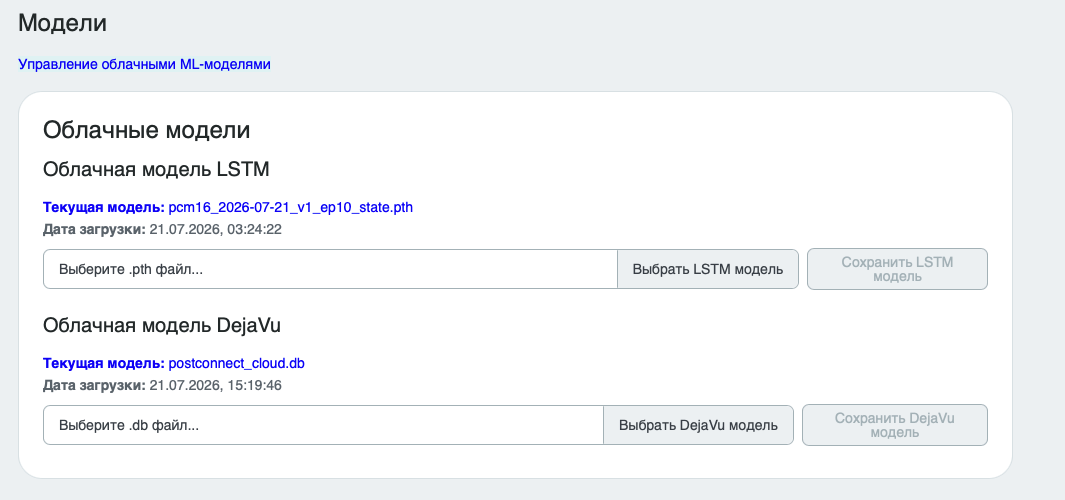Select the Облачная модель LSTM heading
Viewport: 1065px width, 500px height.
point(156,169)
